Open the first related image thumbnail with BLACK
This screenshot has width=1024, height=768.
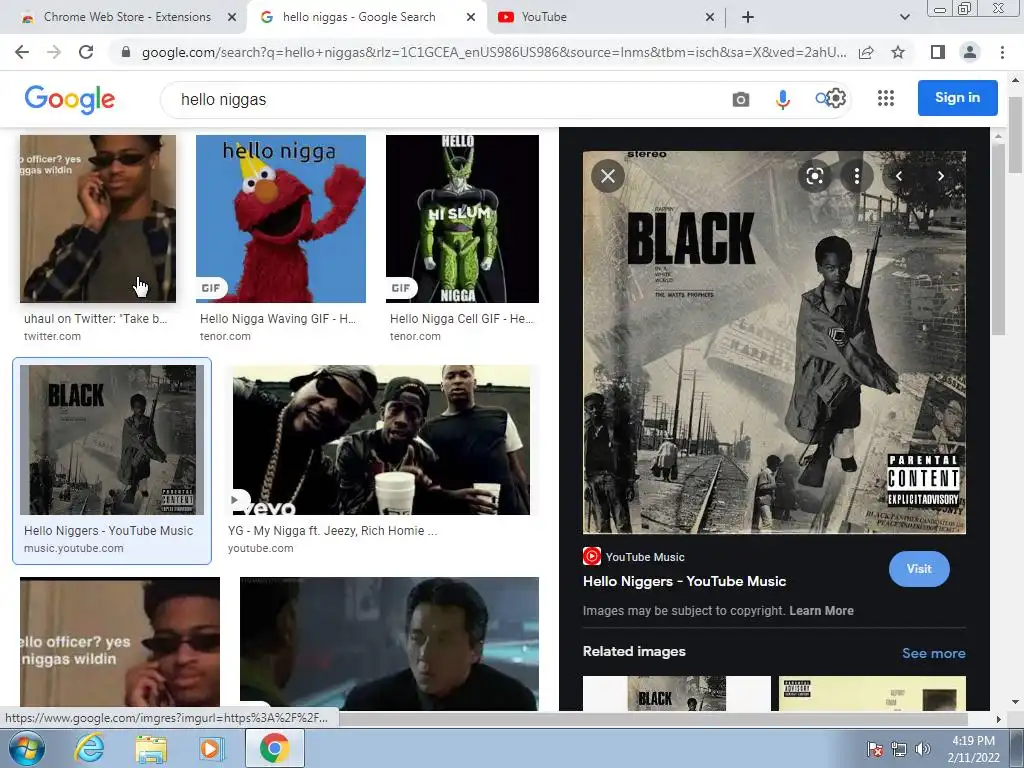click(x=677, y=694)
